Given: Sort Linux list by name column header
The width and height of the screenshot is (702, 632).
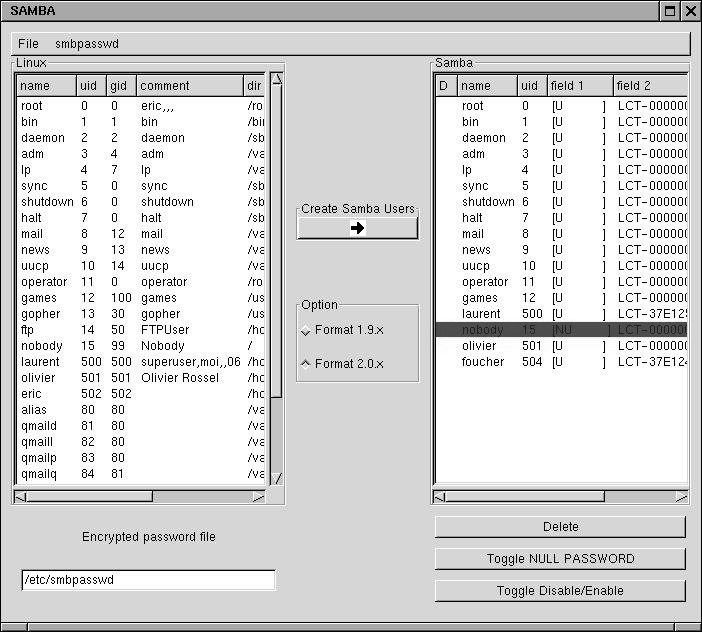Looking at the screenshot, I should click(x=46, y=86).
